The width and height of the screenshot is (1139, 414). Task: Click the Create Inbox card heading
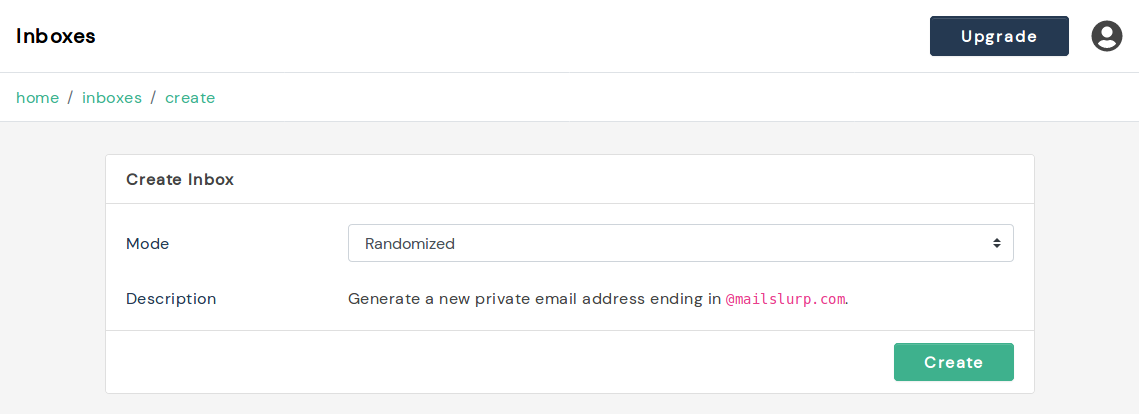tap(180, 180)
